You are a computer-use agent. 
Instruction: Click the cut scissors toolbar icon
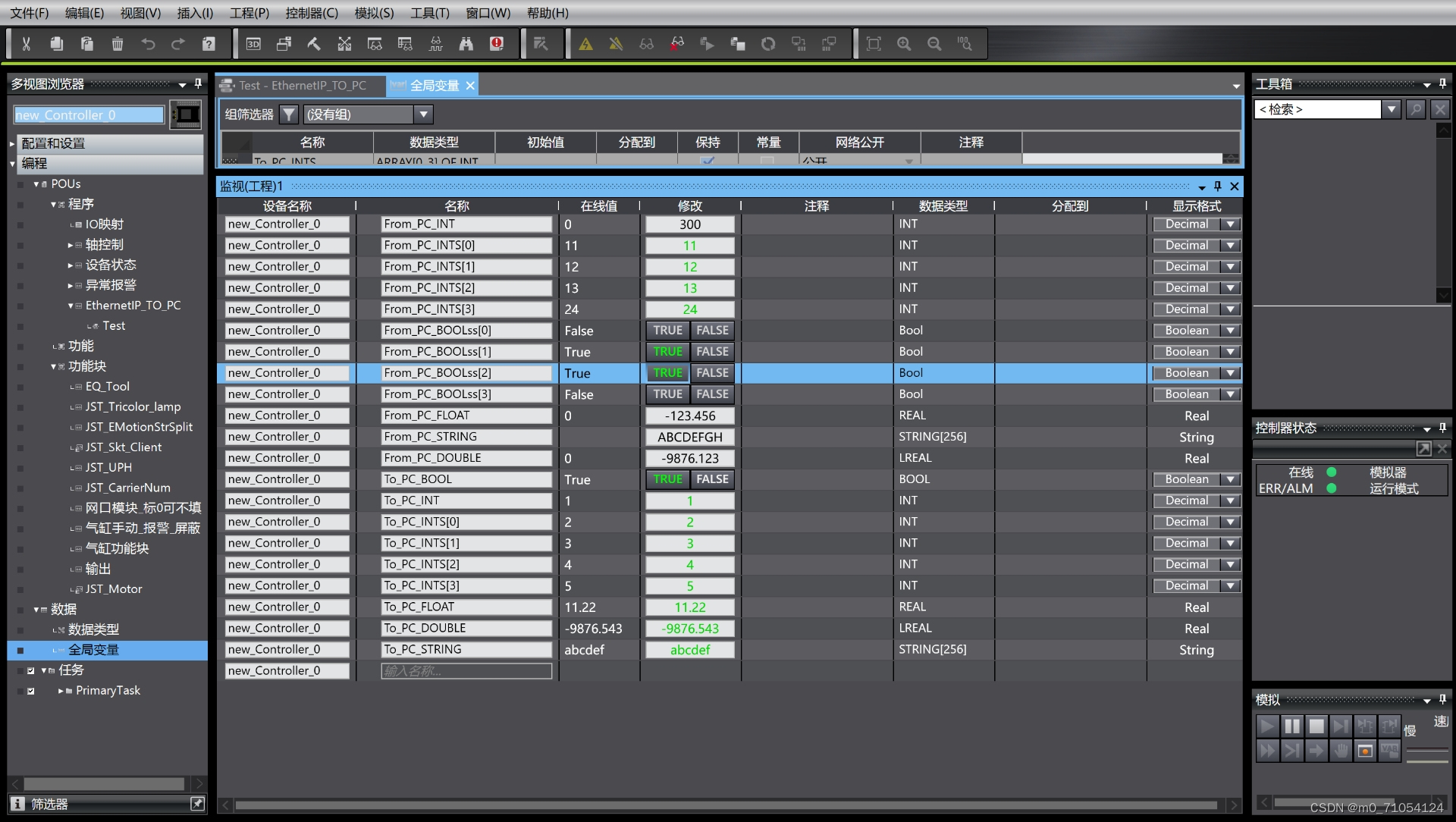[26, 44]
